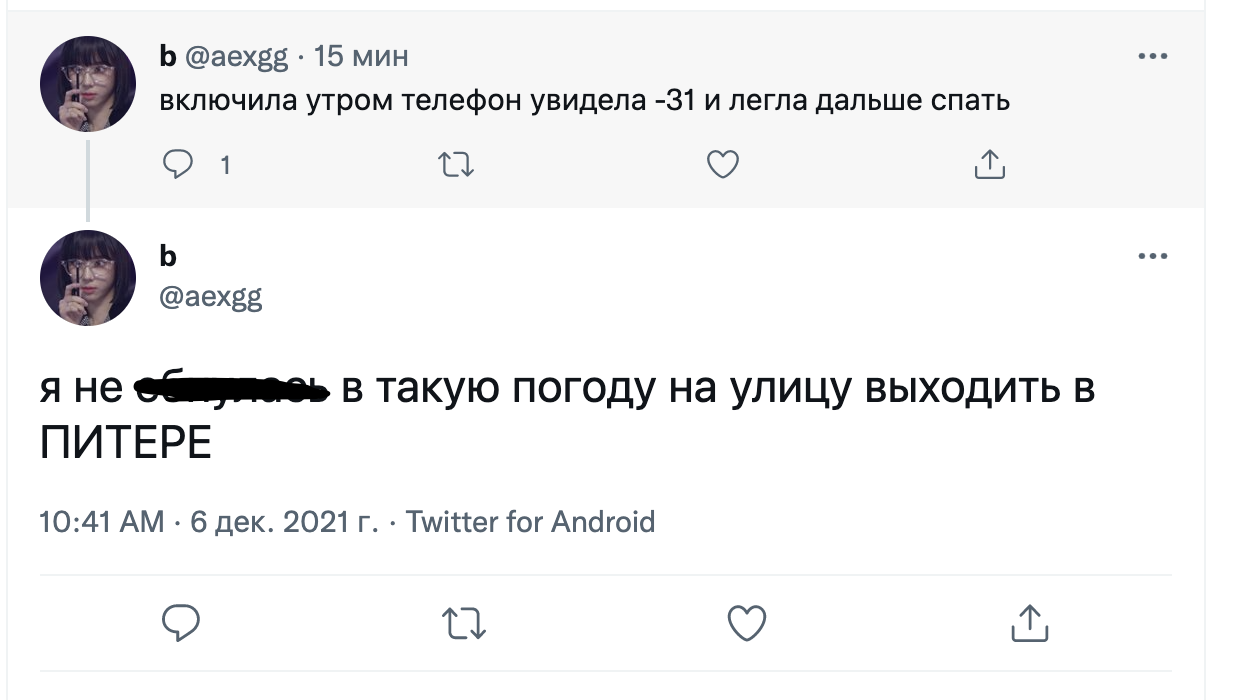
Task: Open profile picture on the first tweet
Action: coord(88,85)
